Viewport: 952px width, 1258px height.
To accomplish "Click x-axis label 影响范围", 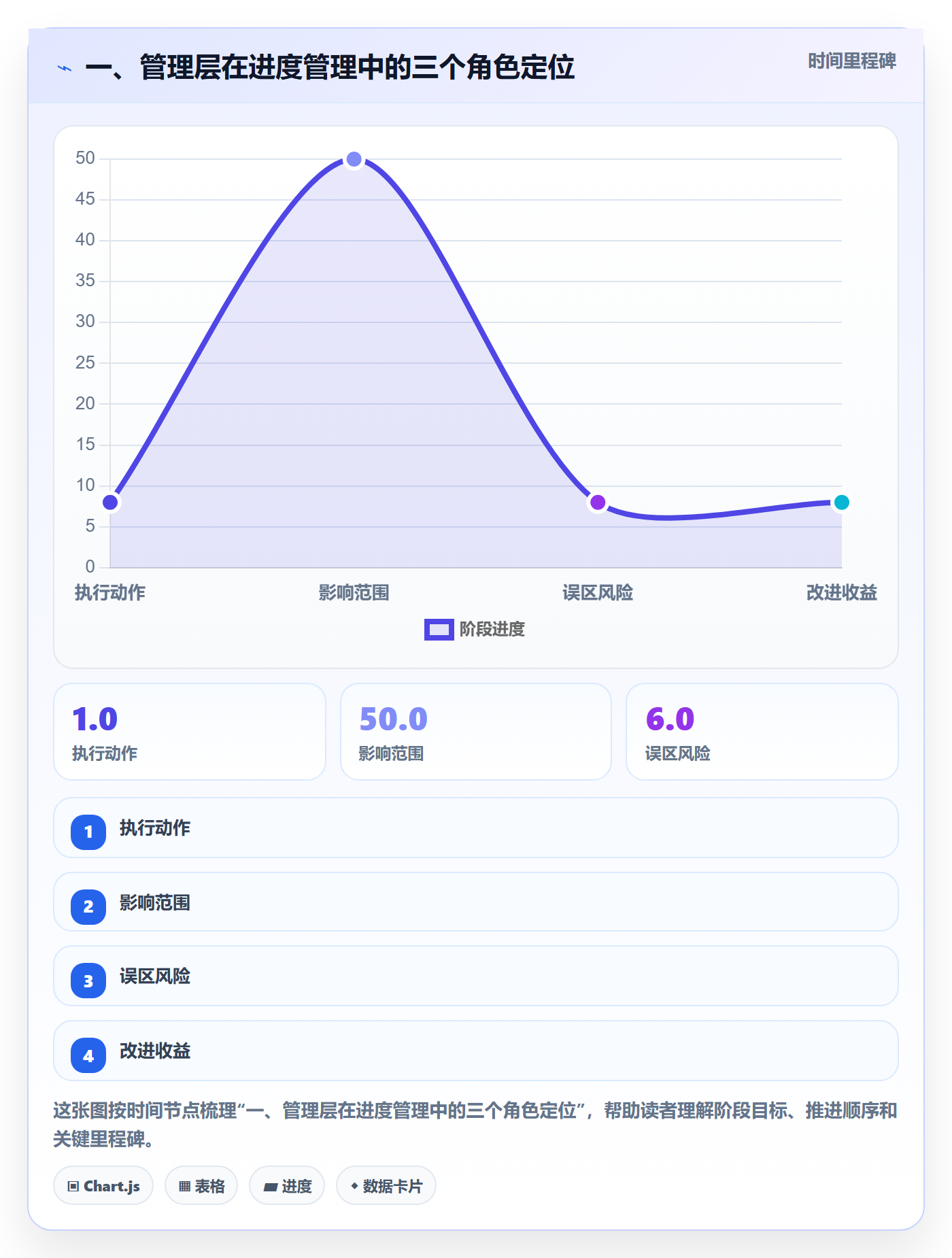I will (354, 592).
